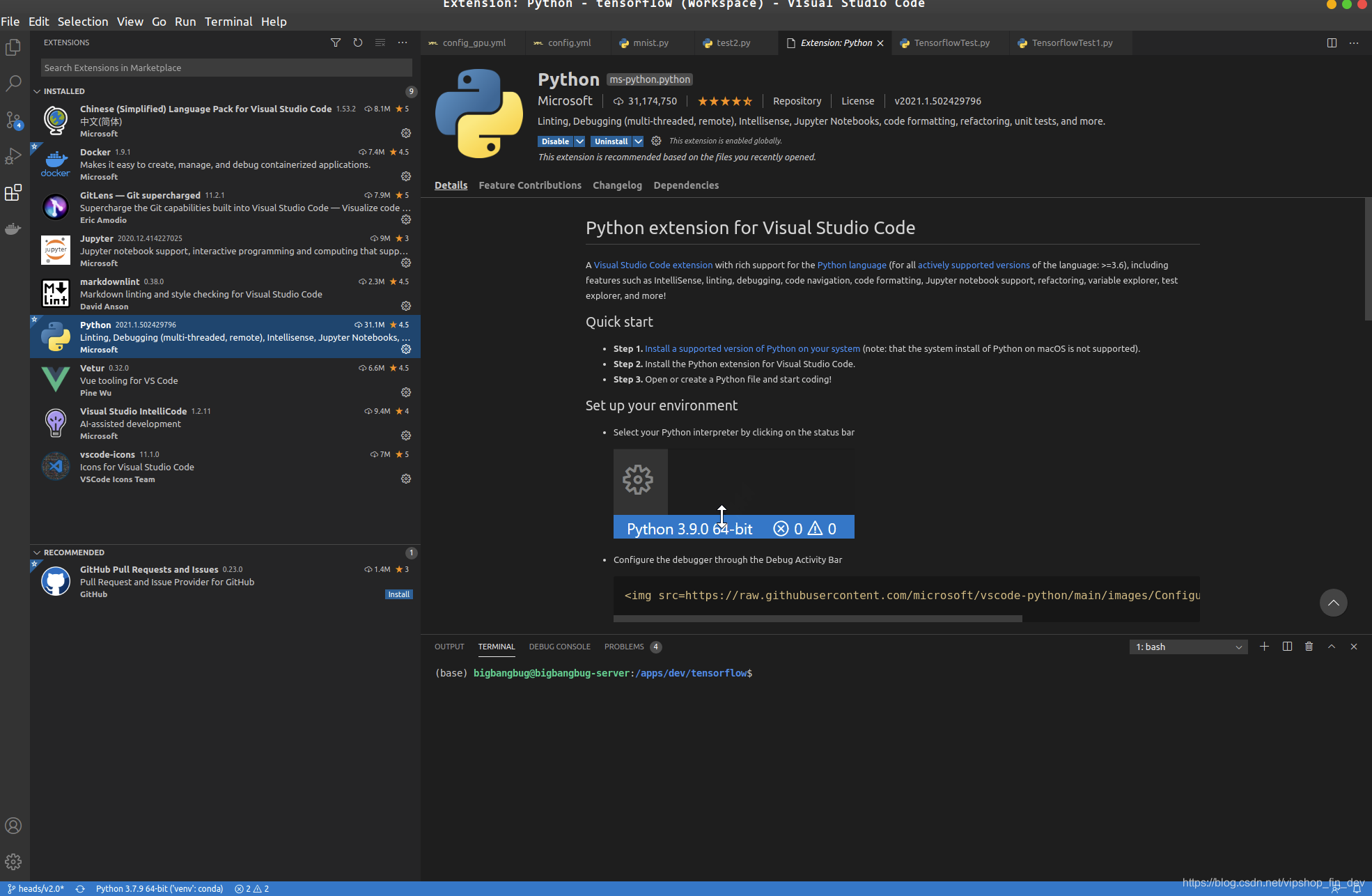Open Extensions panel more actions menu

pyautogui.click(x=403, y=43)
